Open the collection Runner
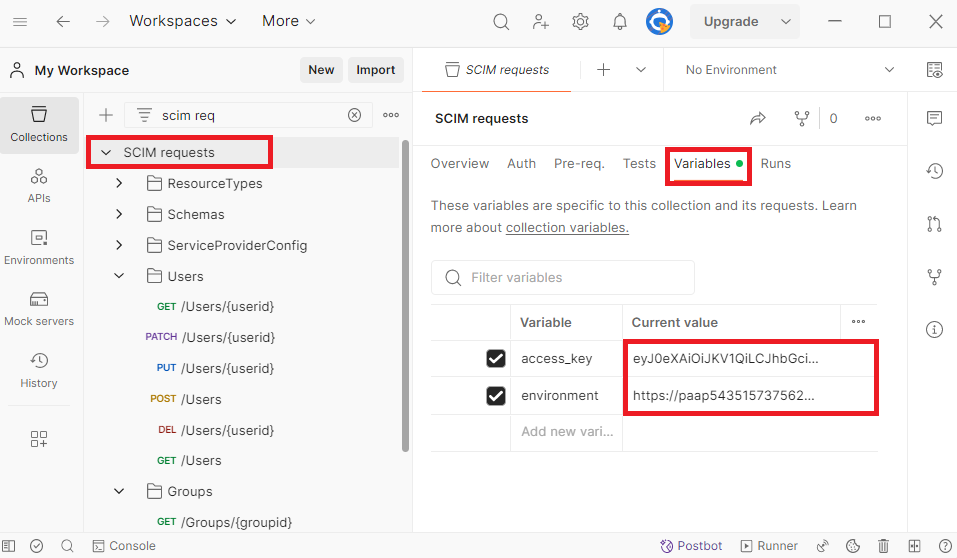 pos(769,546)
